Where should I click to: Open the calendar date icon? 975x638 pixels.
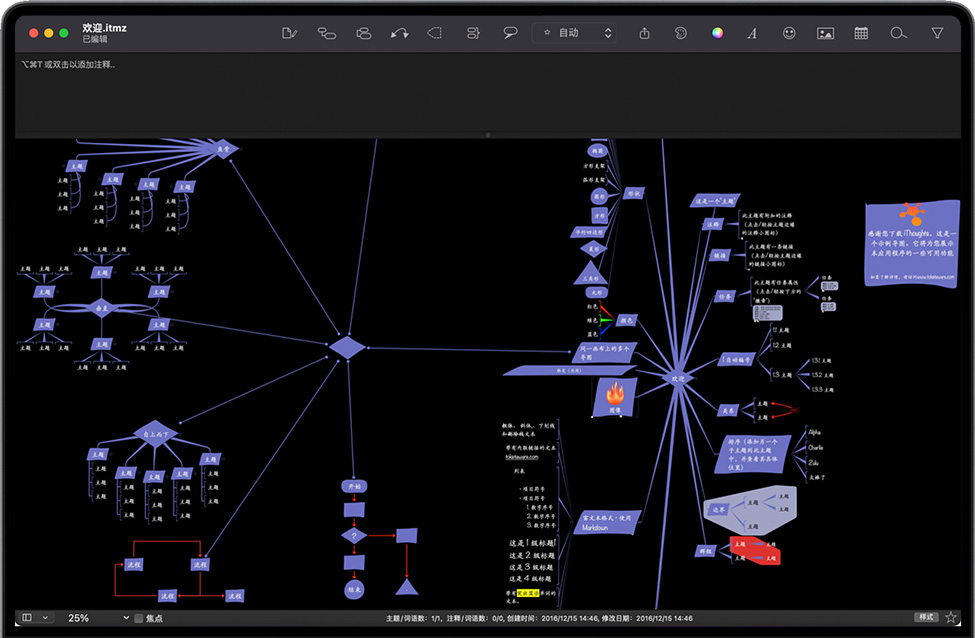861,33
